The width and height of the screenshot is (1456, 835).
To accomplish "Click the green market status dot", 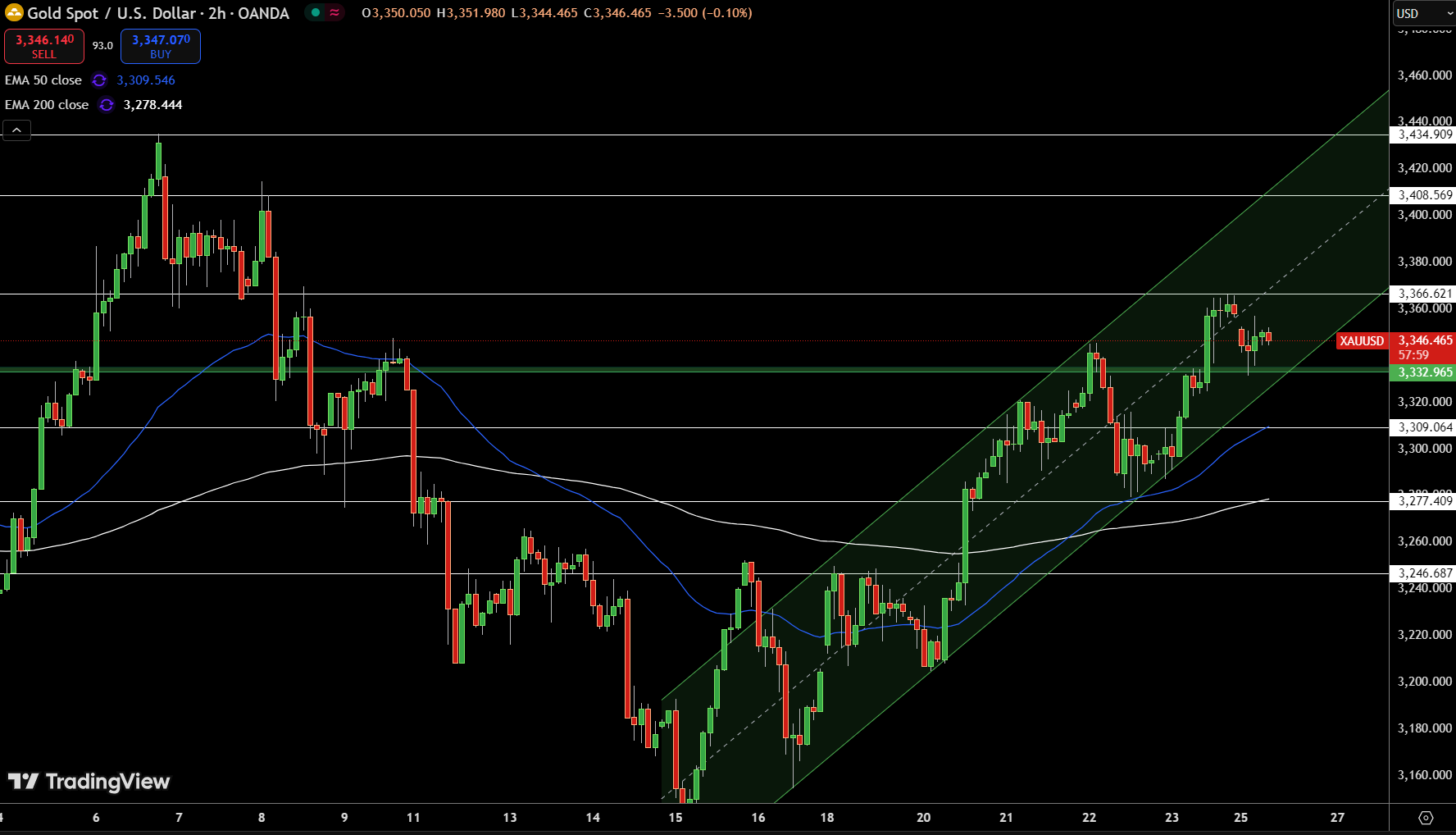I will [316, 12].
